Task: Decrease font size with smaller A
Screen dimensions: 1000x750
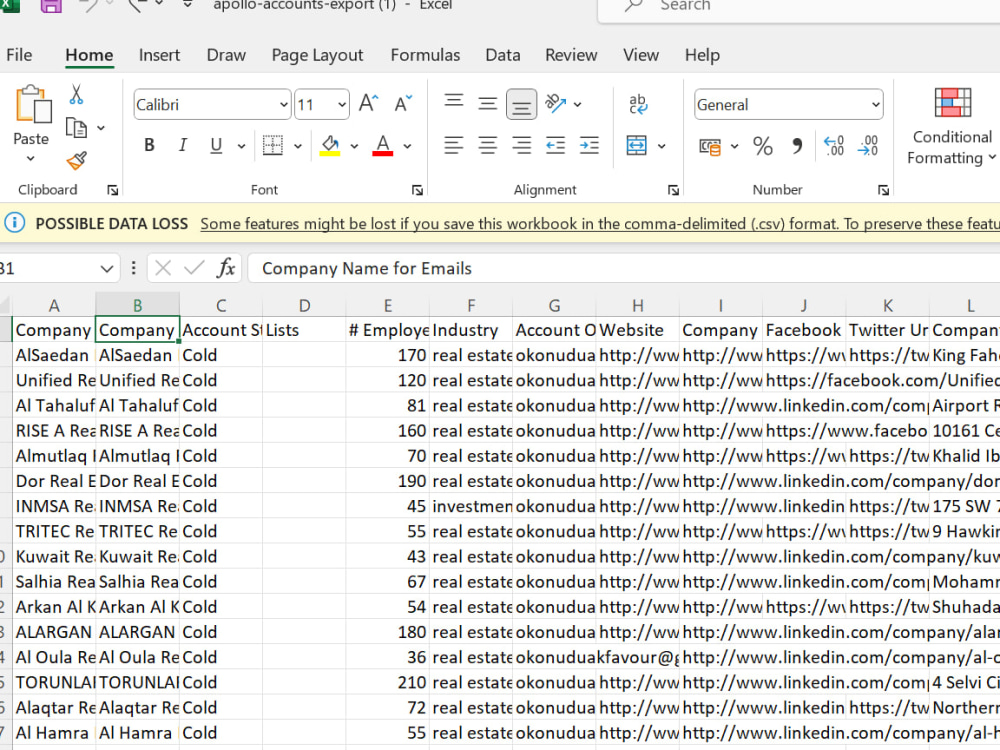Action: pyautogui.click(x=403, y=103)
